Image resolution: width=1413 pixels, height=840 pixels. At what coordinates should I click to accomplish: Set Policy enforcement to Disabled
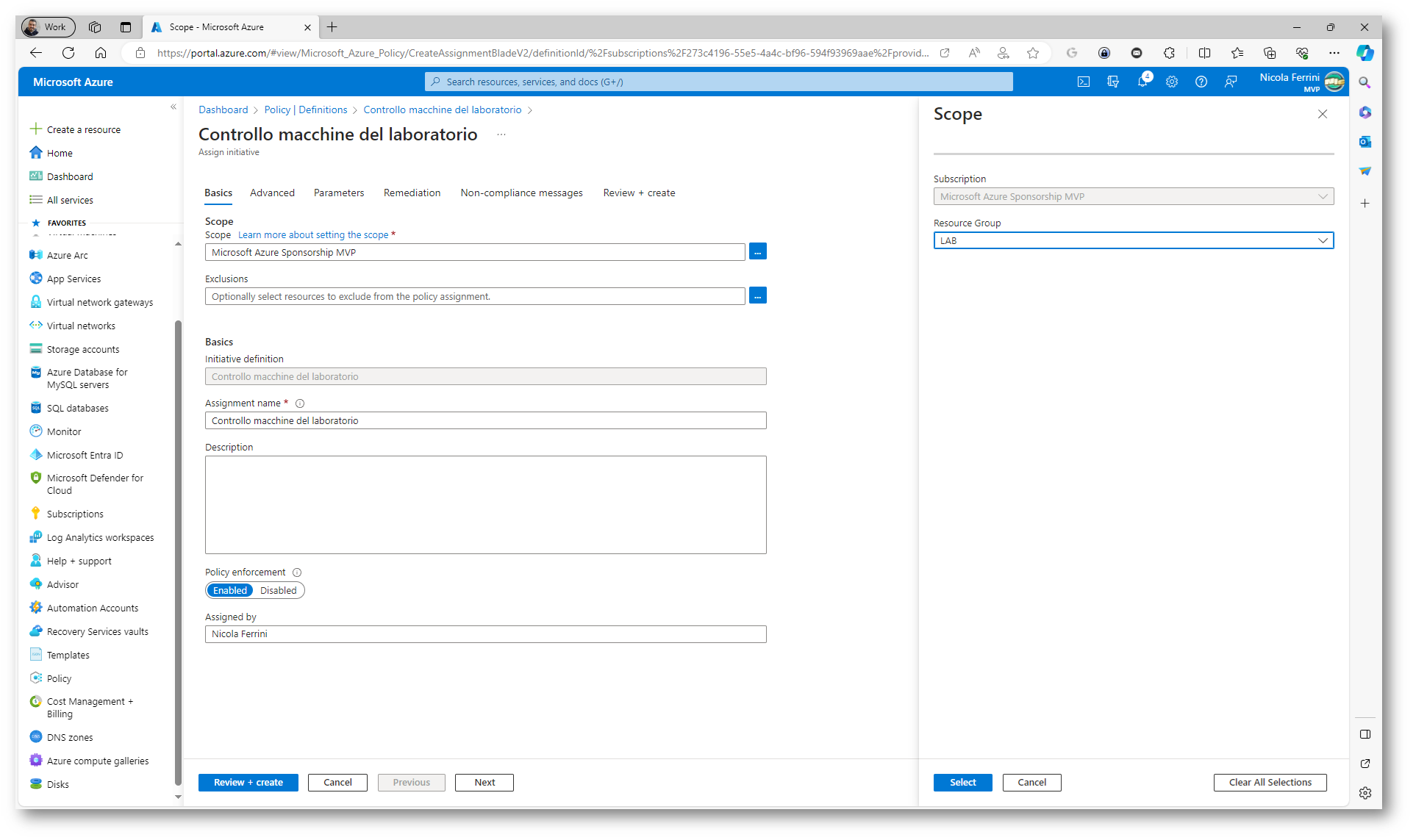pyautogui.click(x=278, y=590)
